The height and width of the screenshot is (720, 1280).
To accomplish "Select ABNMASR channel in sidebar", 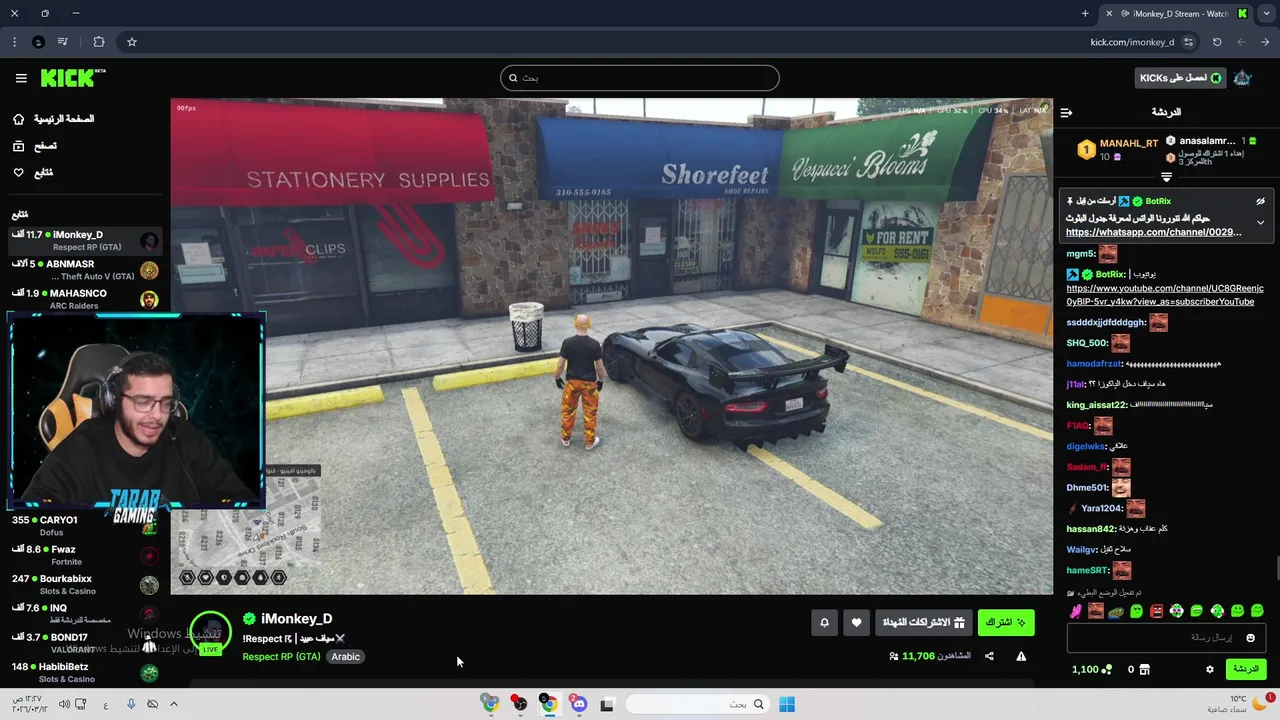I will pos(85,270).
